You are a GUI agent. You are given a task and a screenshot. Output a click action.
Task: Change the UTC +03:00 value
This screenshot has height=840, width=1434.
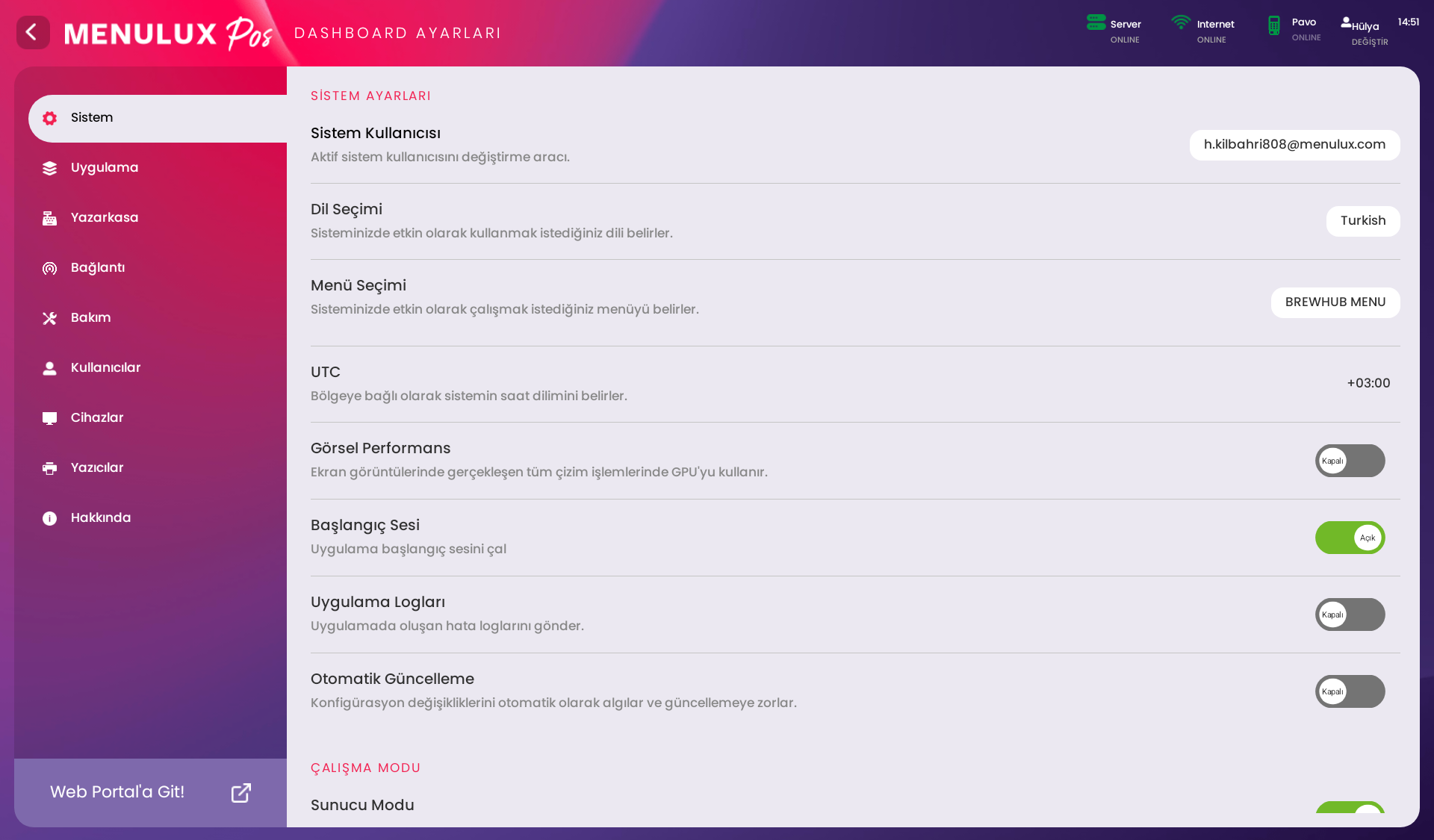[1368, 383]
